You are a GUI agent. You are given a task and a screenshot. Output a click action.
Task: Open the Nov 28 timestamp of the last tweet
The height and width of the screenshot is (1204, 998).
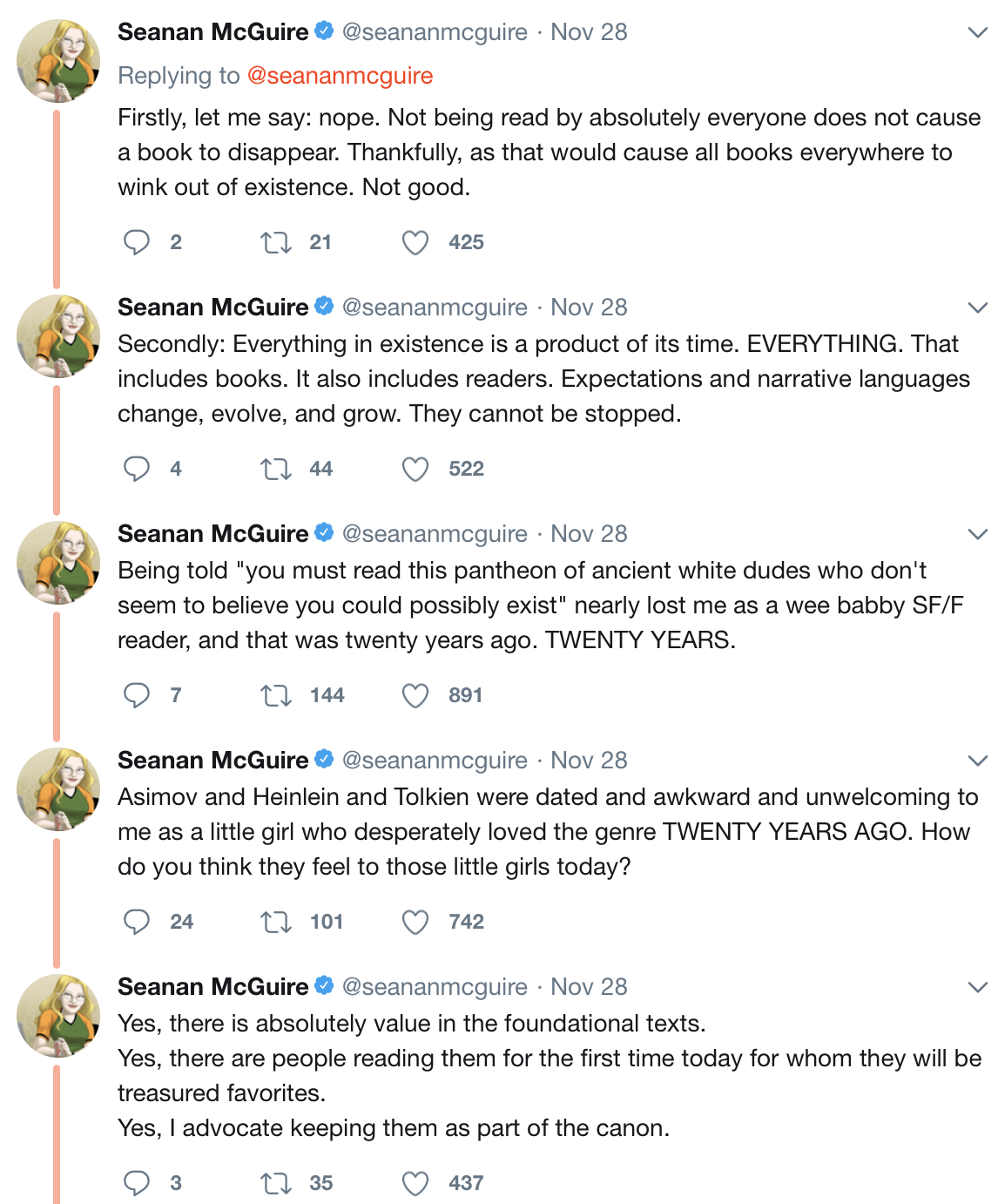(x=589, y=987)
